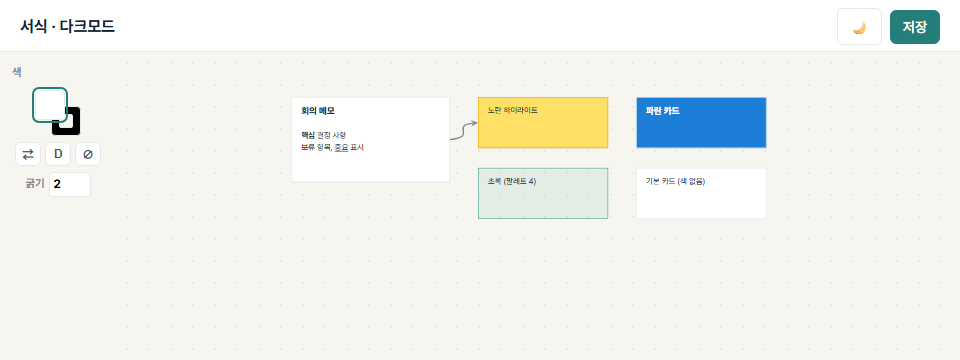Click the 저장 button

click(x=915, y=27)
